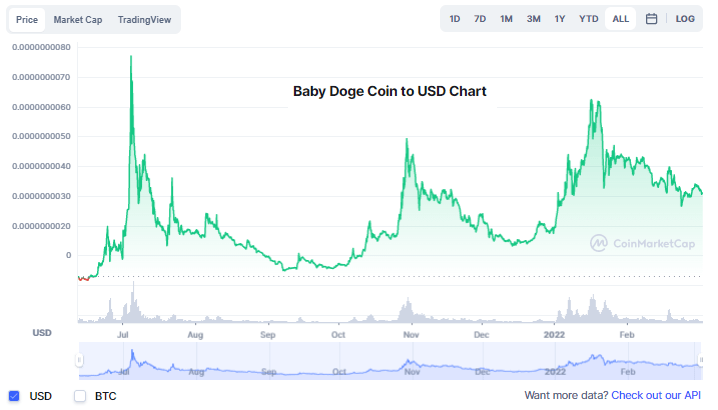718x410 pixels.
Task: Click the Nov label in the navigator strip
Action: coord(409,371)
